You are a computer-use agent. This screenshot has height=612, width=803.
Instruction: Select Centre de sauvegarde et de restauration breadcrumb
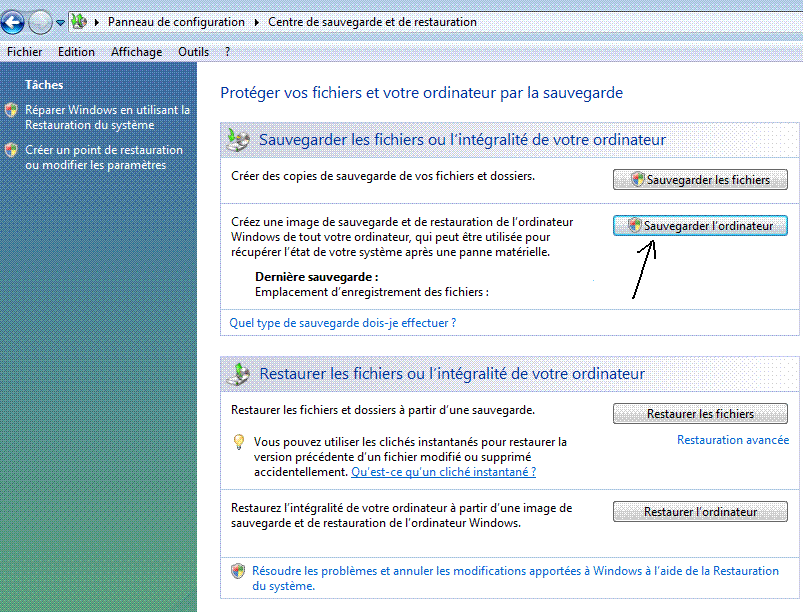click(372, 22)
